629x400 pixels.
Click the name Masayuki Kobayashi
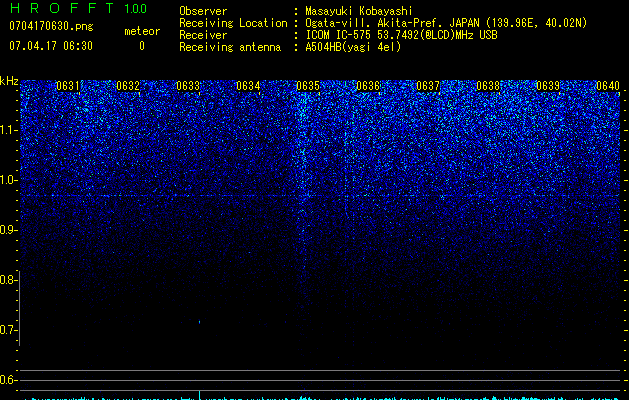(x=359, y=11)
